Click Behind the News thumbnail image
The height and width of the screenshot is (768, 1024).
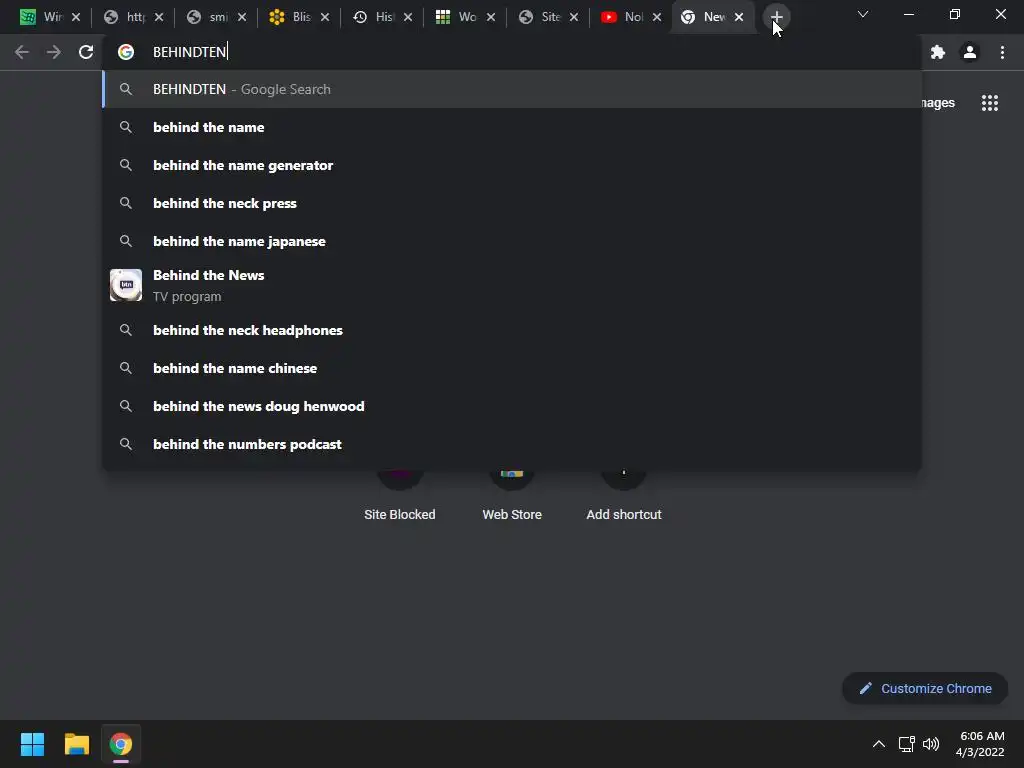[x=126, y=285]
